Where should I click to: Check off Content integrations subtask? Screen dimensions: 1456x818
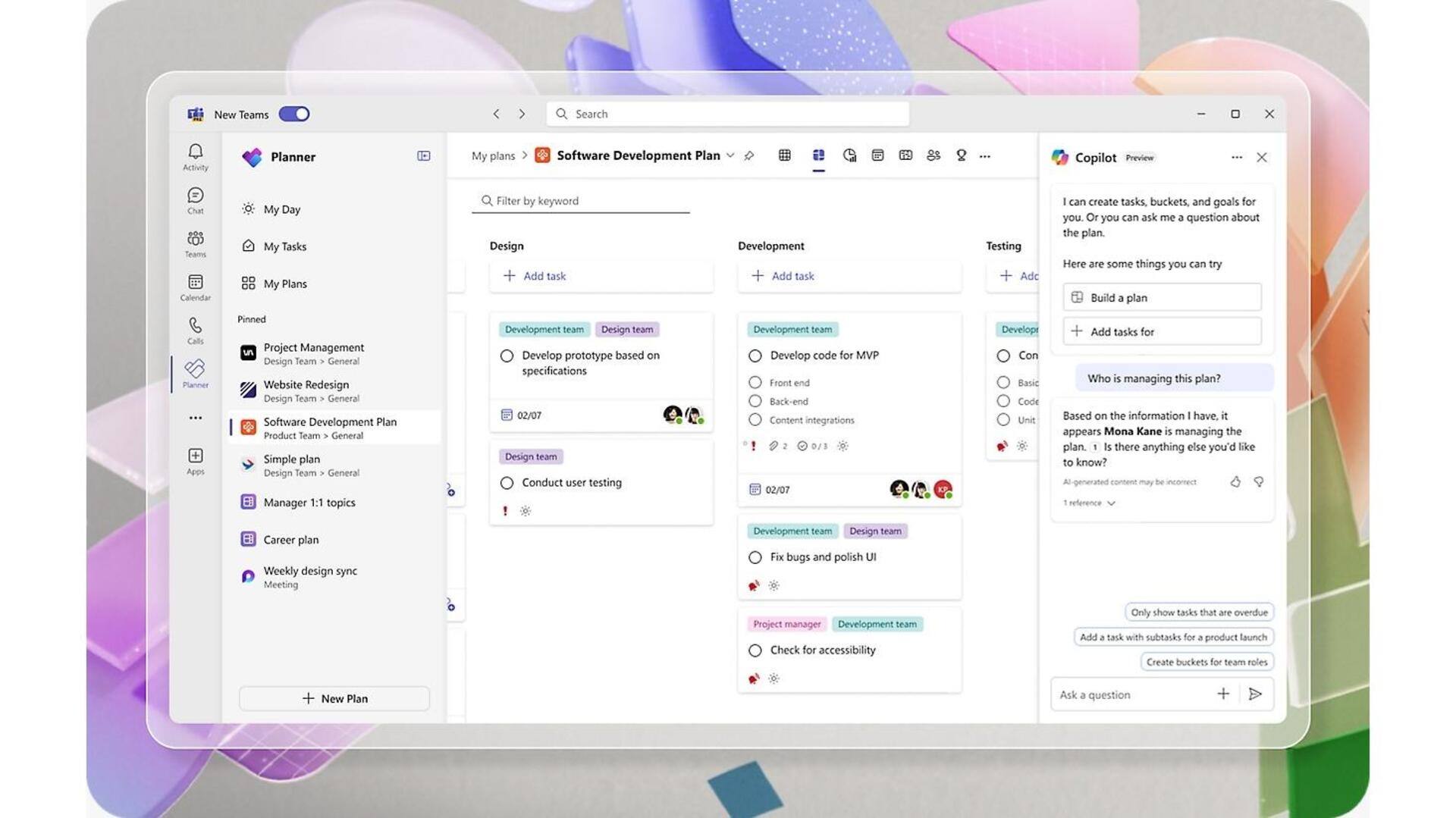pyautogui.click(x=755, y=419)
